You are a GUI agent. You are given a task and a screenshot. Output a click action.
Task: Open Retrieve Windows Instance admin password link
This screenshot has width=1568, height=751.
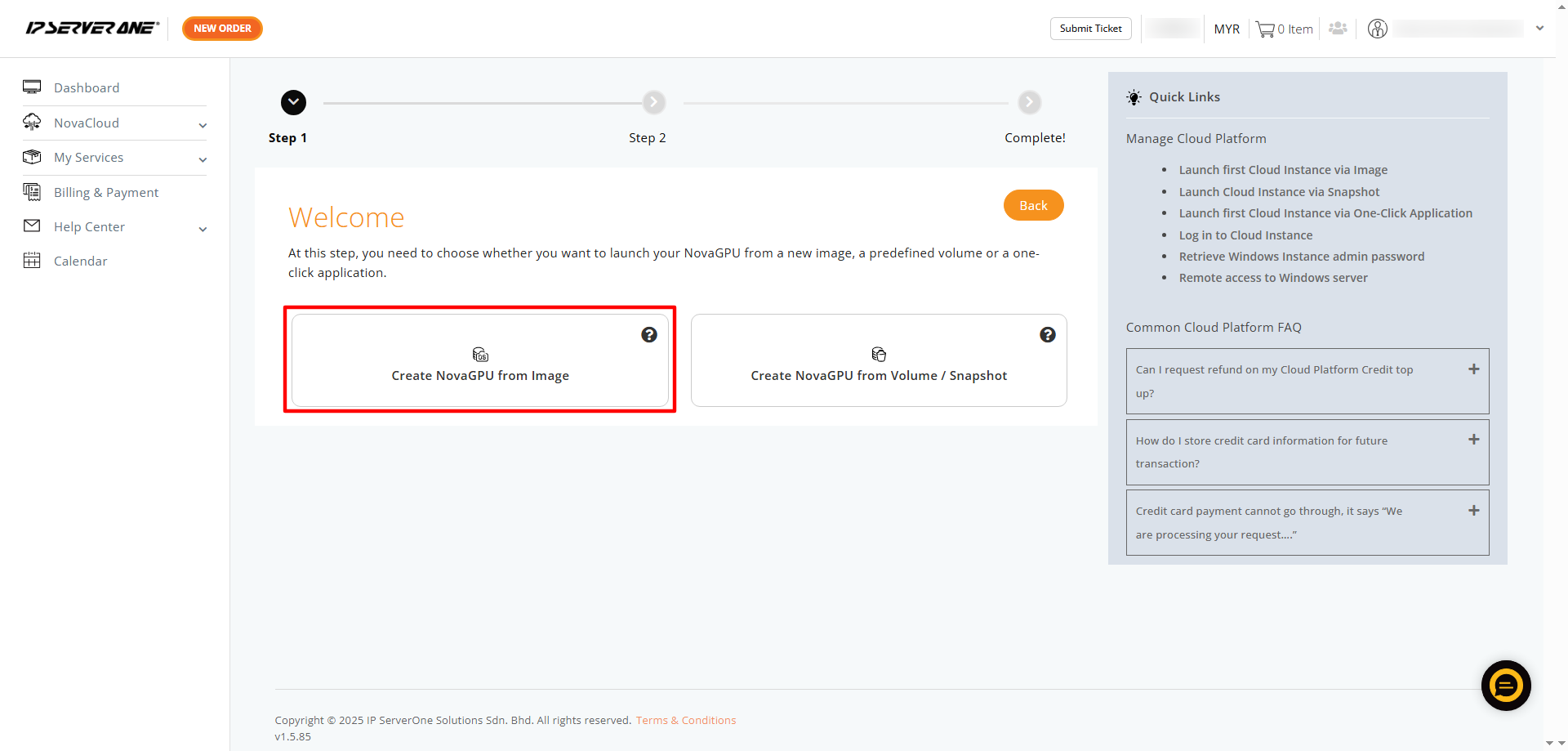coord(1302,257)
